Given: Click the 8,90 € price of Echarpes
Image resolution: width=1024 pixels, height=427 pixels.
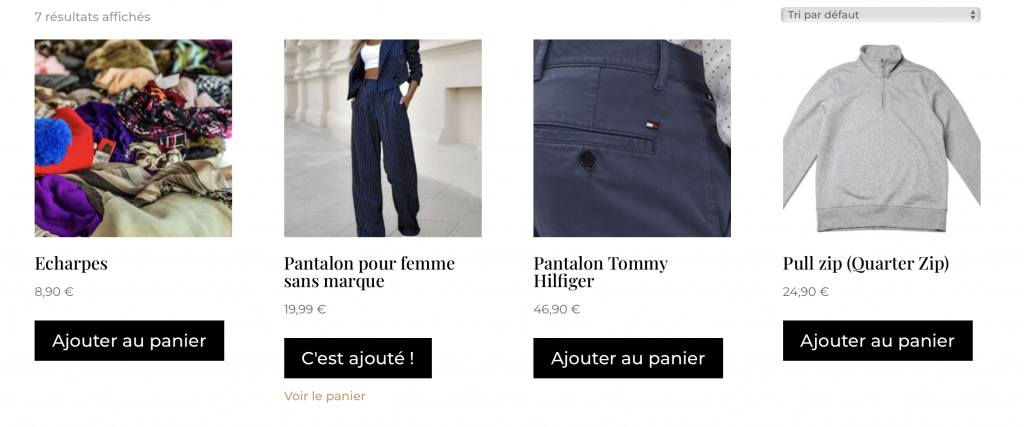Looking at the screenshot, I should click(x=54, y=292).
